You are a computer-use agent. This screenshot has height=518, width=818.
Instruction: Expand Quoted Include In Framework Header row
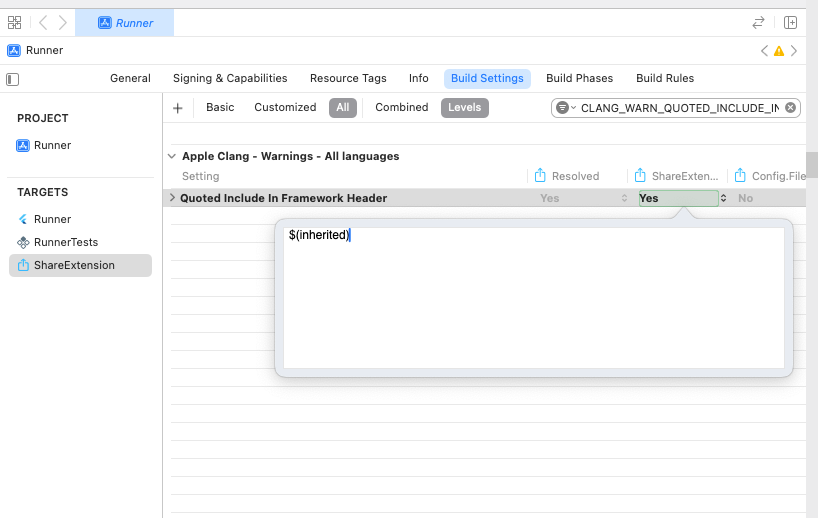172,198
